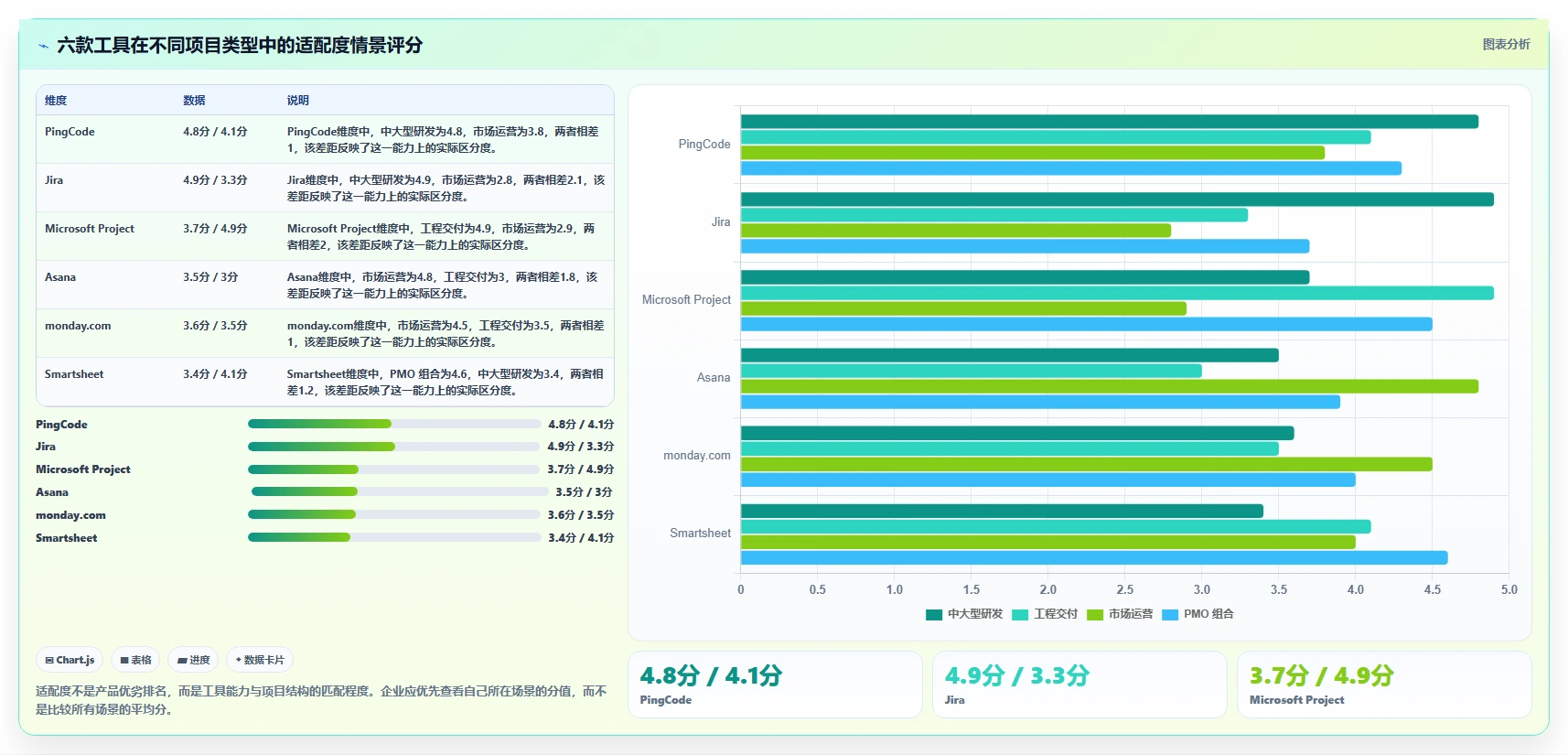
Task: Click Microsoft Project's PMO 组合 bar in the chart
Action: pos(1087,324)
